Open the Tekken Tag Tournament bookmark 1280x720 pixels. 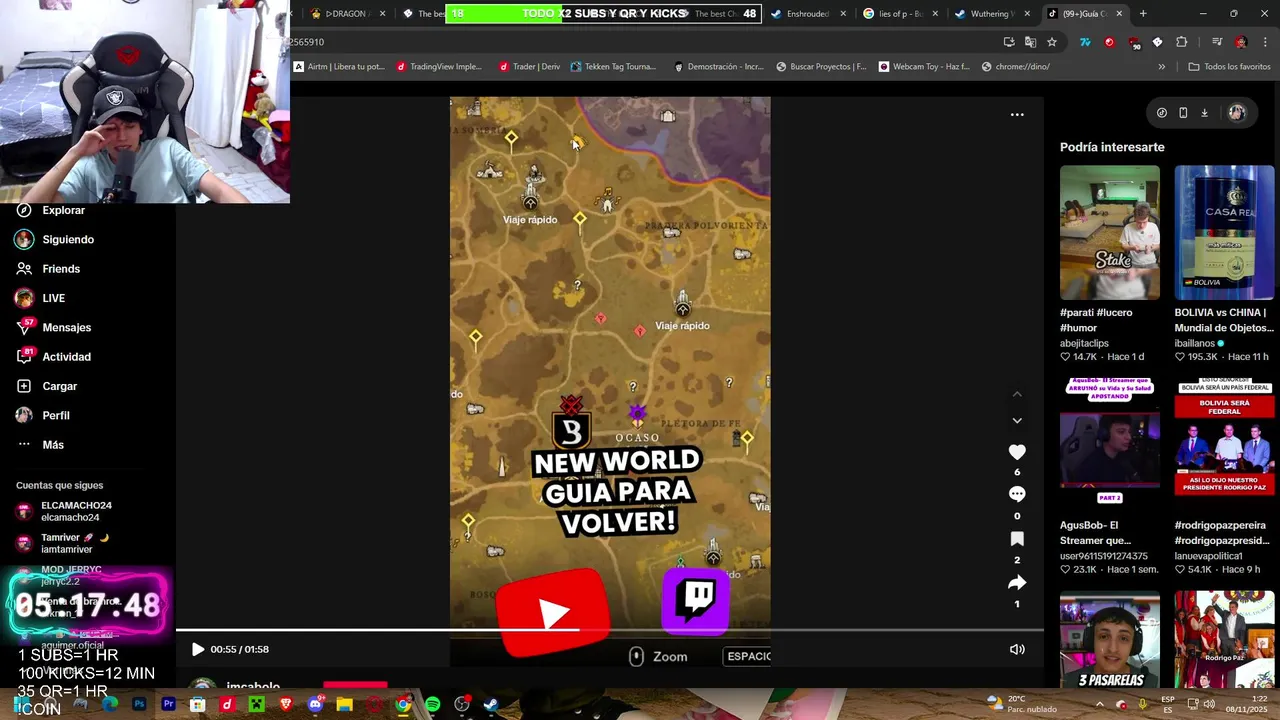(x=614, y=67)
